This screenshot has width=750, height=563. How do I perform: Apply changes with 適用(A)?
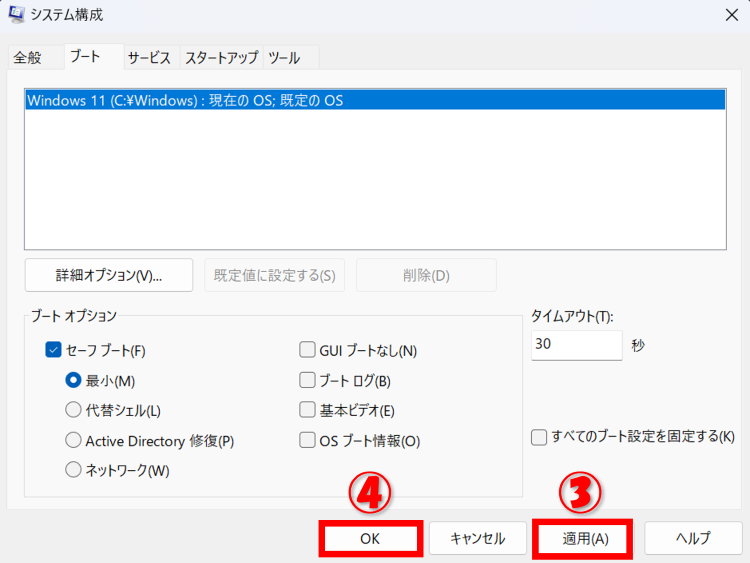585,539
